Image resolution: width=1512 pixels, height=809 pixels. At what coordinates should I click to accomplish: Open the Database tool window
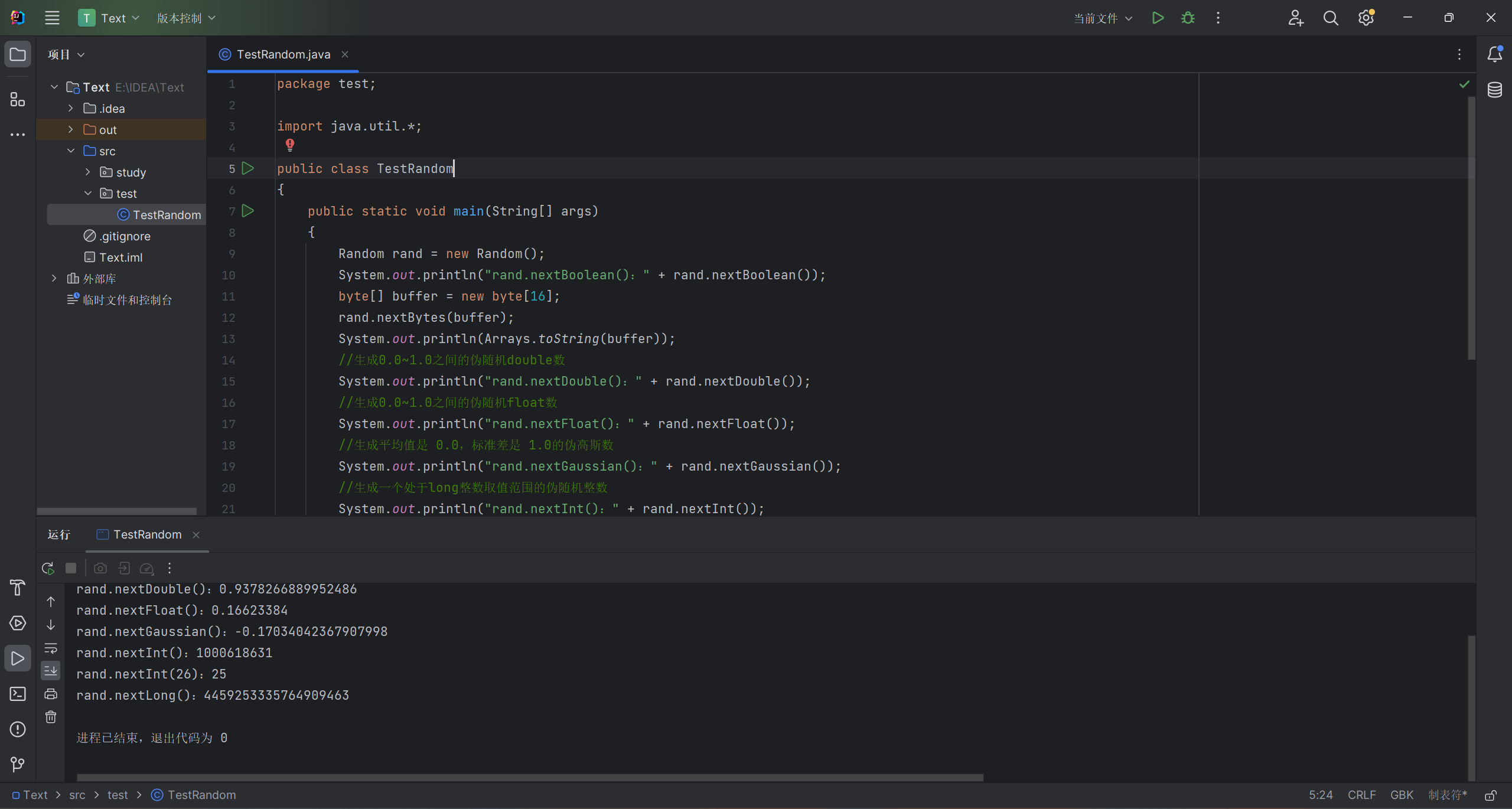coord(1494,90)
